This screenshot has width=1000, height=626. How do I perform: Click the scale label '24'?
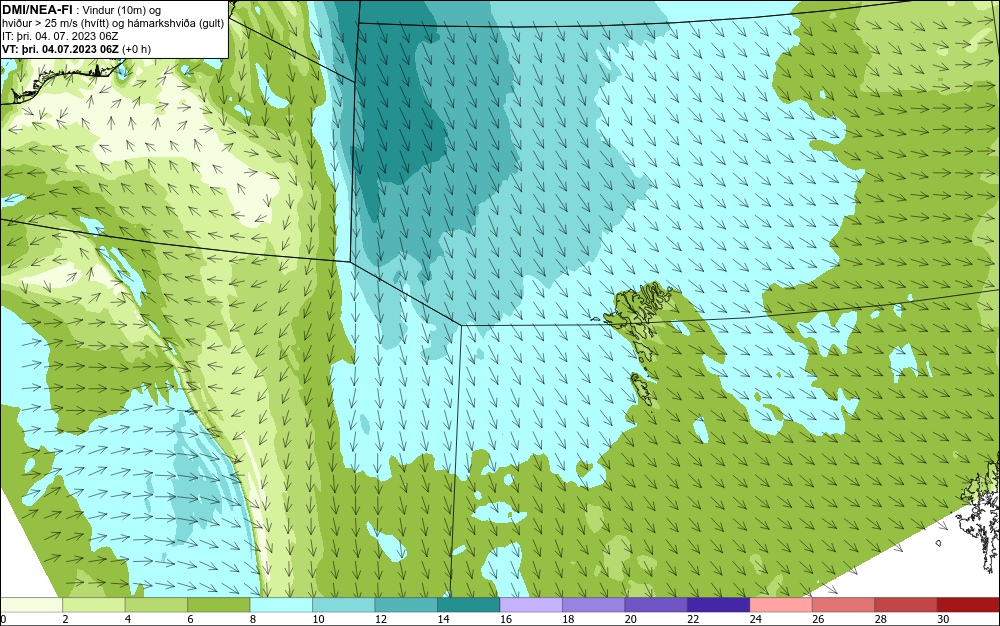(756, 619)
